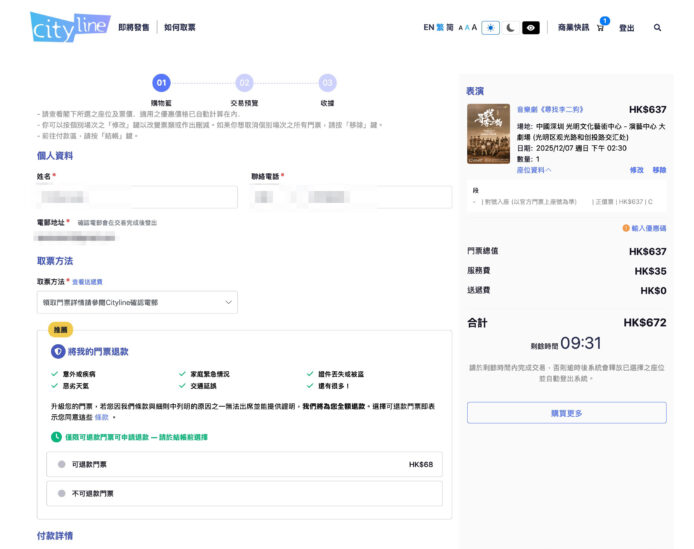
Task: Switch language to EN
Action: (428, 28)
